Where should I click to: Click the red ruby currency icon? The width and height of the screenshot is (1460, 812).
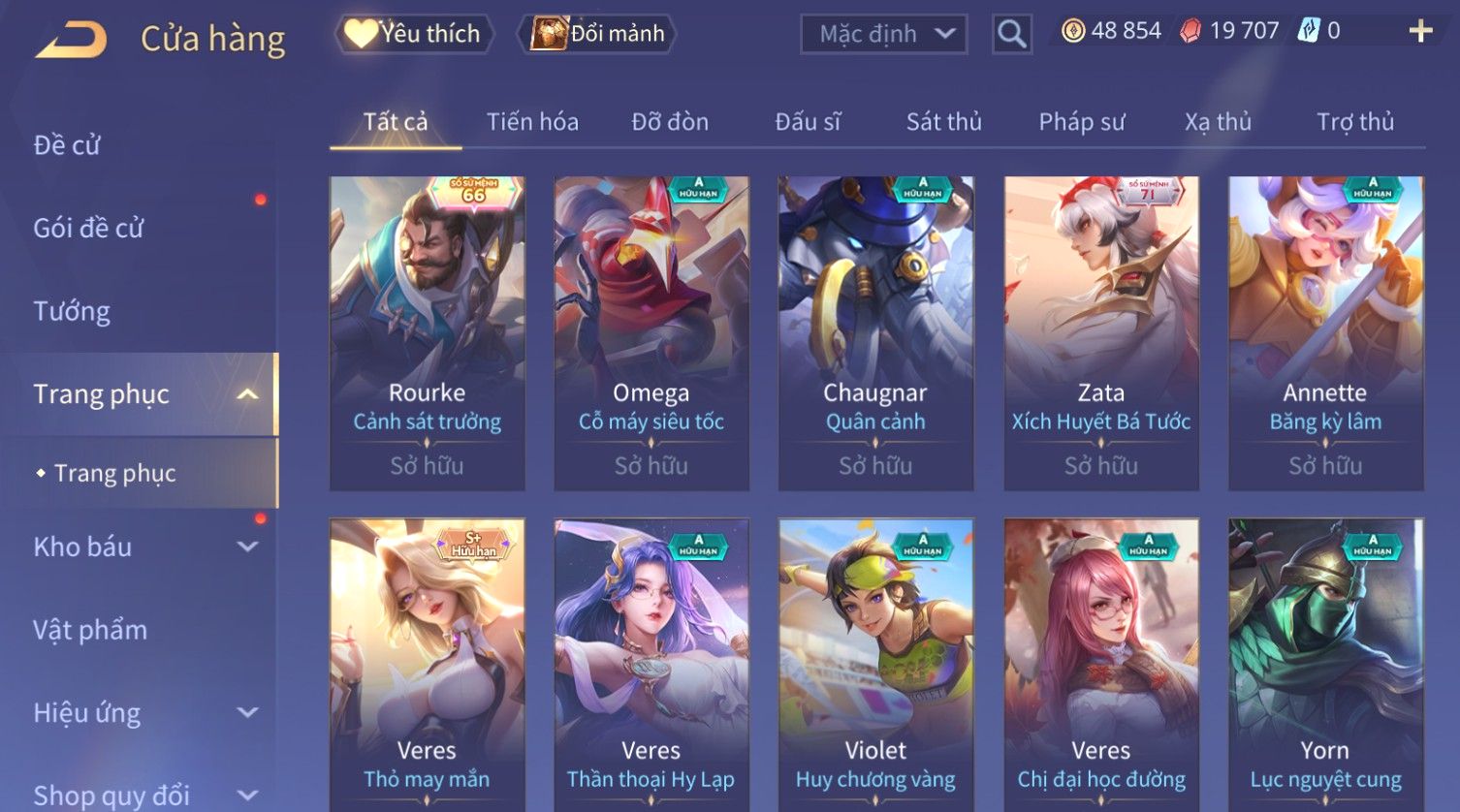1190,32
